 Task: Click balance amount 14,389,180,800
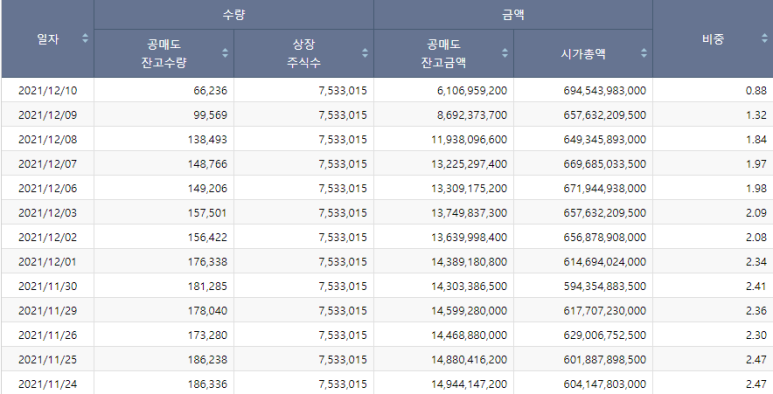pyautogui.click(x=469, y=262)
